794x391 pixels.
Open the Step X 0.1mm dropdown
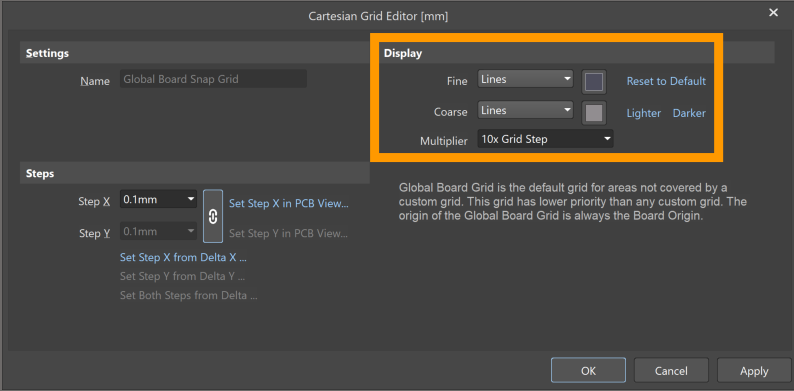click(x=158, y=199)
